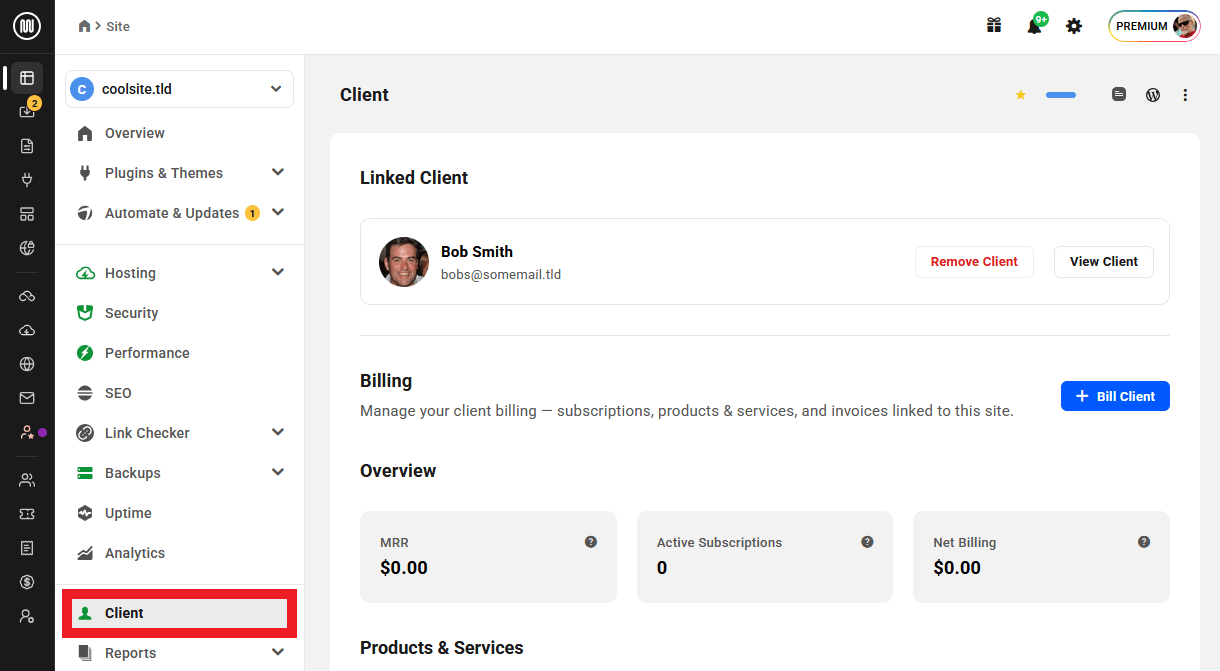Click the user-gear icon at rail bottom
Viewport: 1220px width, 671px height.
tap(27, 616)
